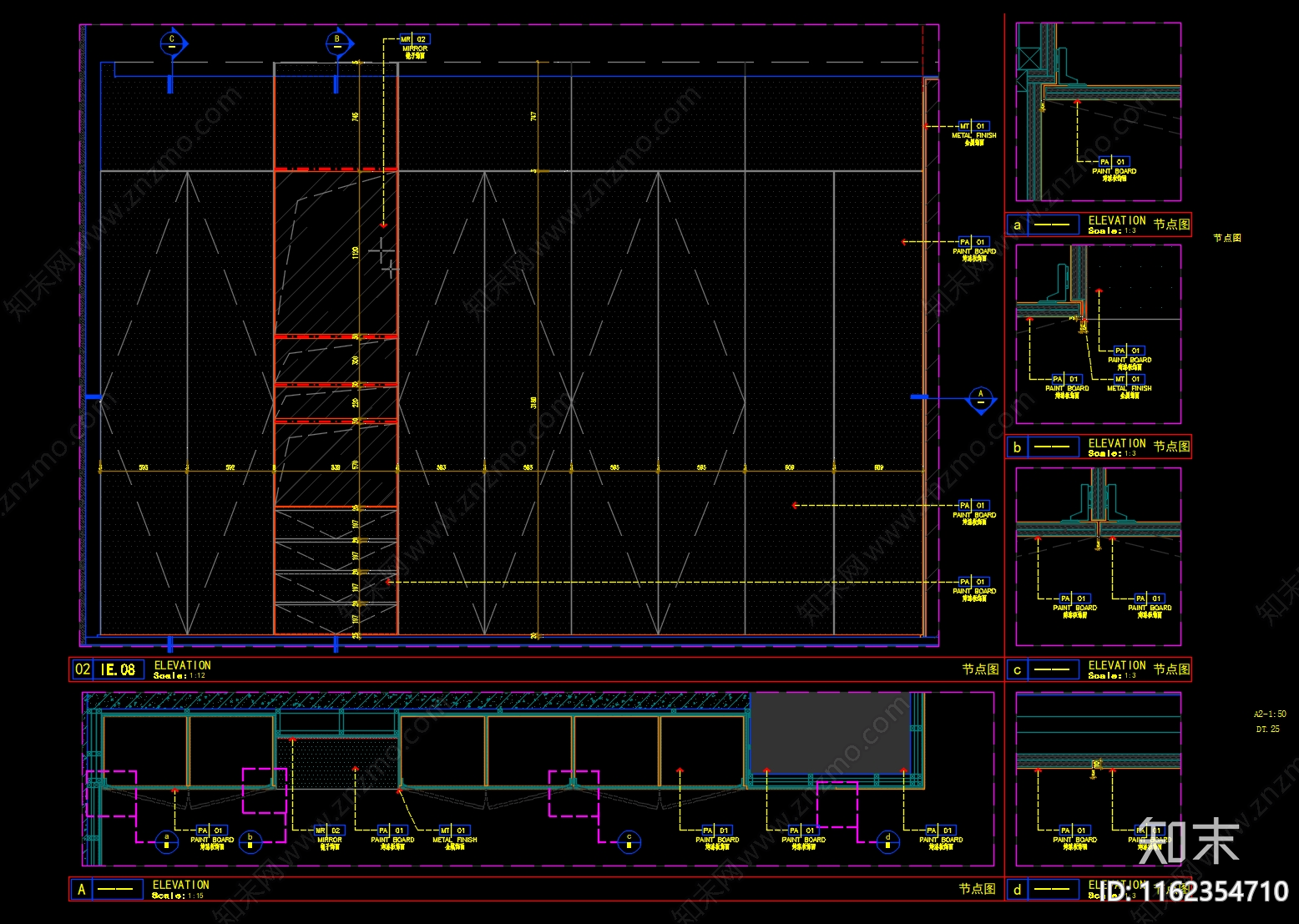The image size is (1299, 924).
Task: Select the dotted mirror recess in the plan
Action: 338,762
